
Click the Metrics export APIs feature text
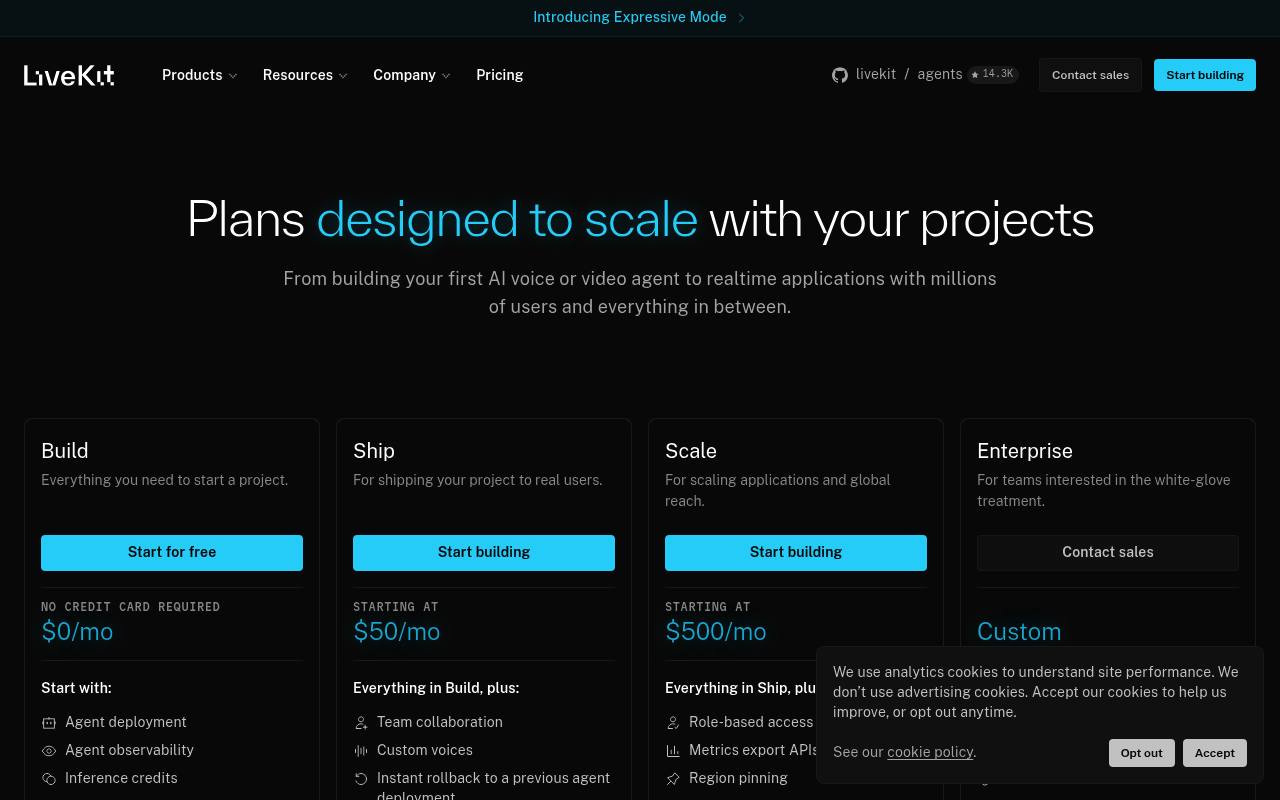(x=754, y=750)
